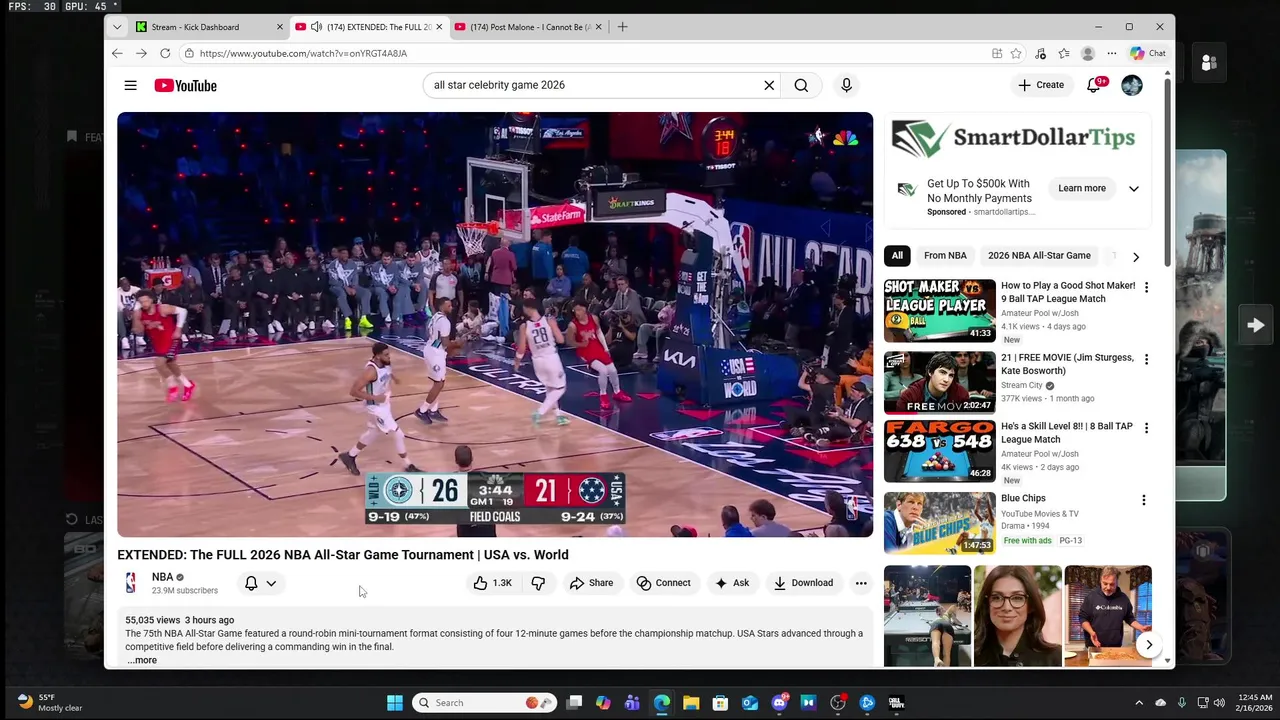
Task: Open 21 free movie thumbnail
Action: (x=940, y=382)
